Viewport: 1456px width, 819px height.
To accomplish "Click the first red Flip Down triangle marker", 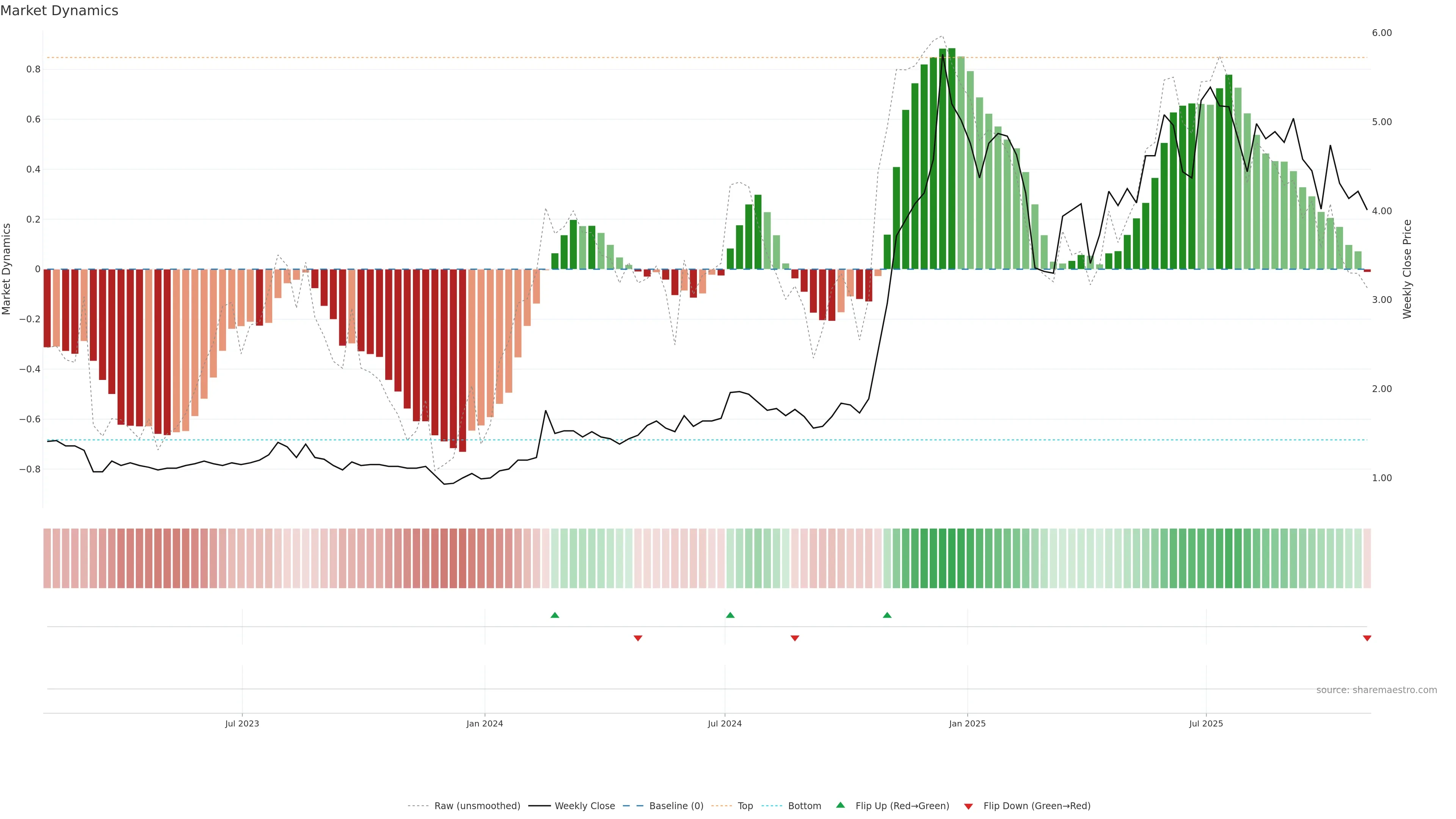I will (637, 638).
